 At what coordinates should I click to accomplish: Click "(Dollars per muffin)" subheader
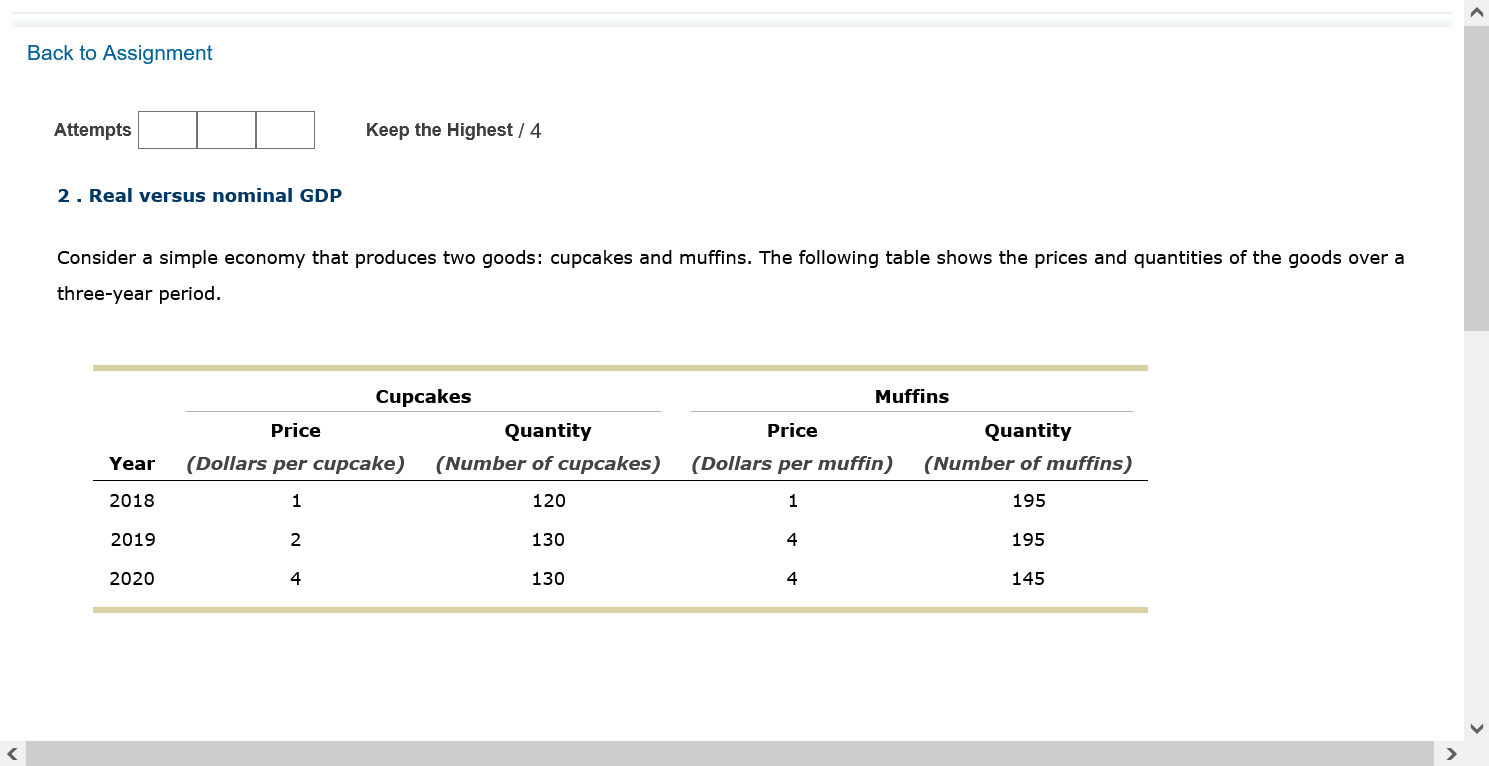[x=792, y=464]
